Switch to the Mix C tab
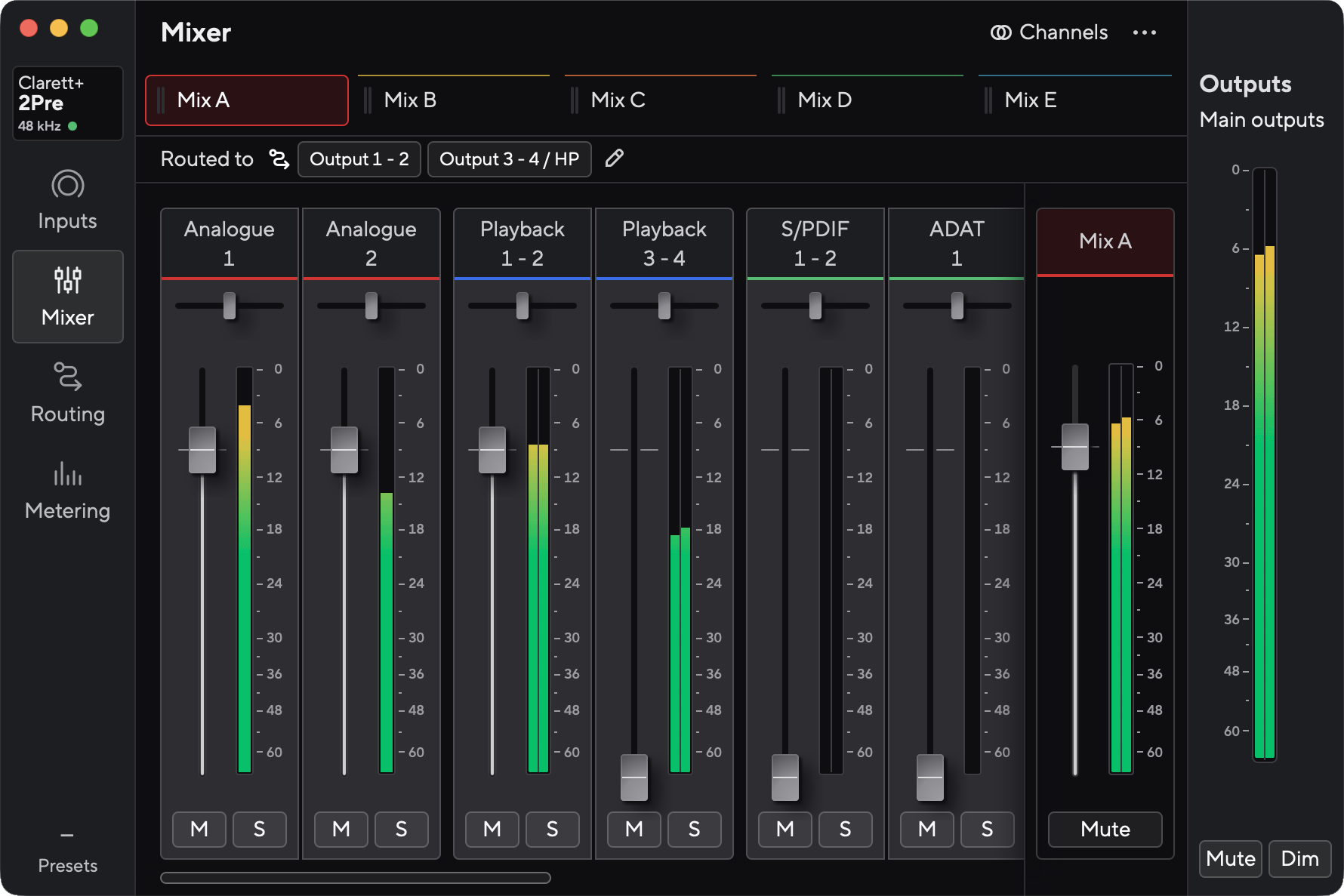1344x896 pixels. (x=661, y=100)
